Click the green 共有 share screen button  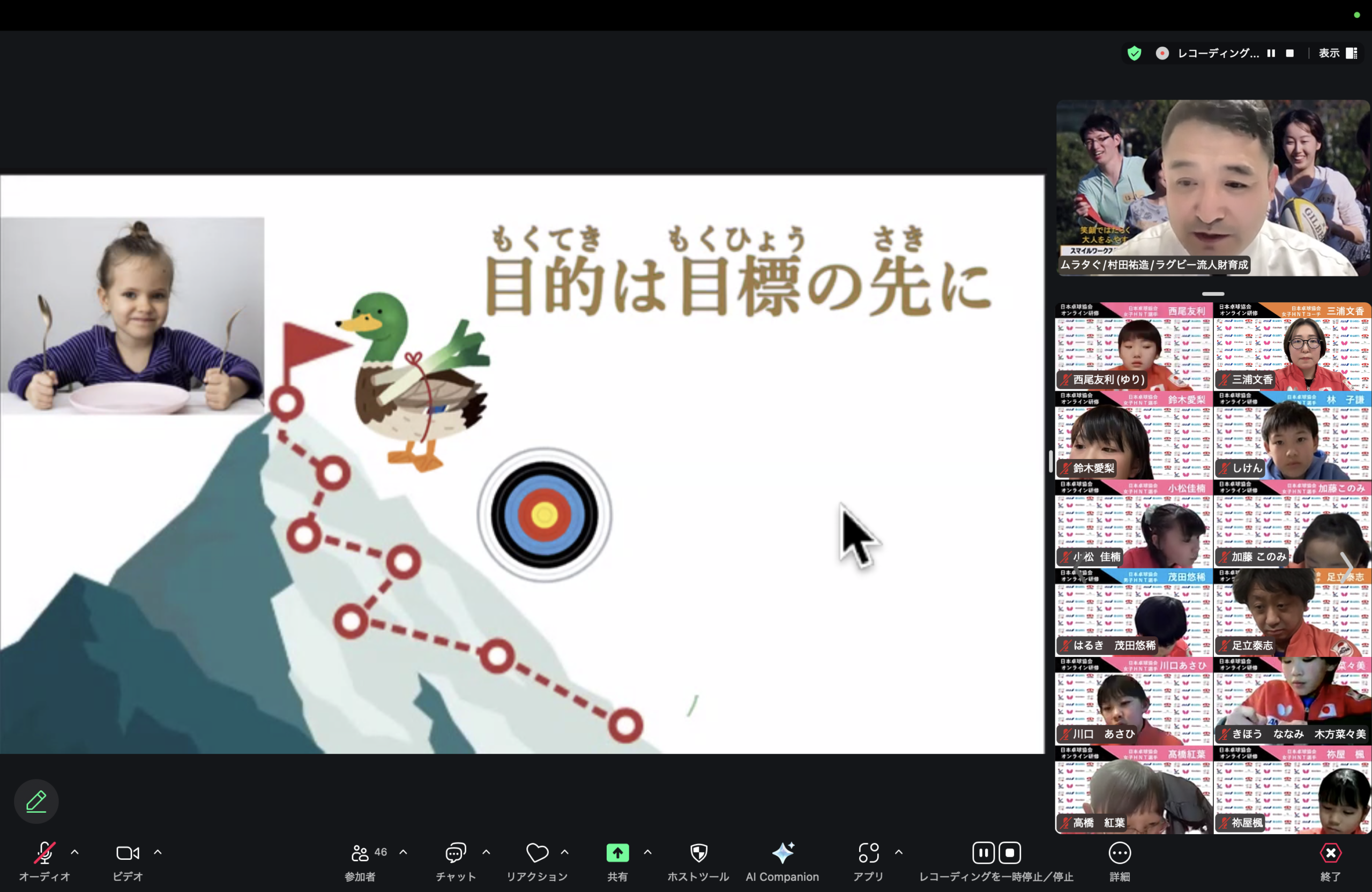(x=617, y=853)
